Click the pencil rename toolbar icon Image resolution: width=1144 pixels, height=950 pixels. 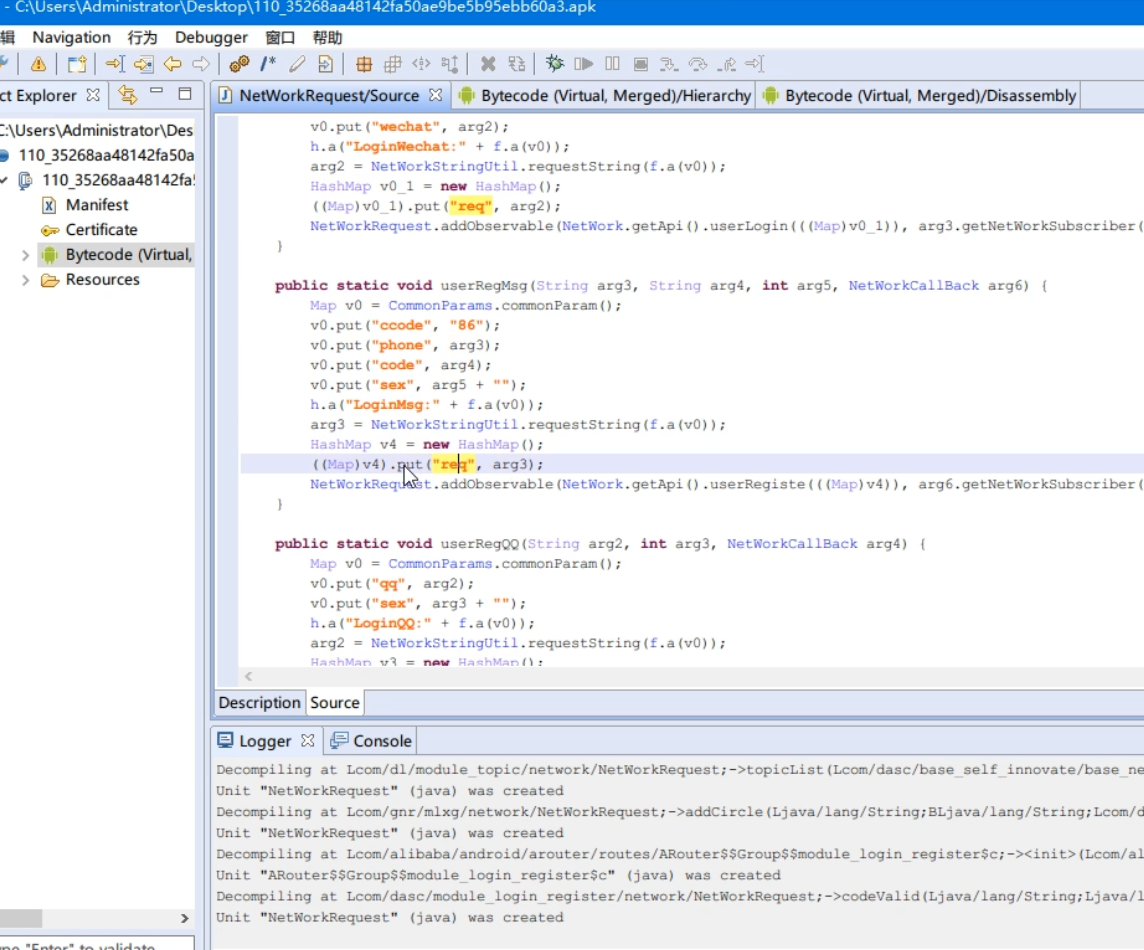click(x=297, y=64)
